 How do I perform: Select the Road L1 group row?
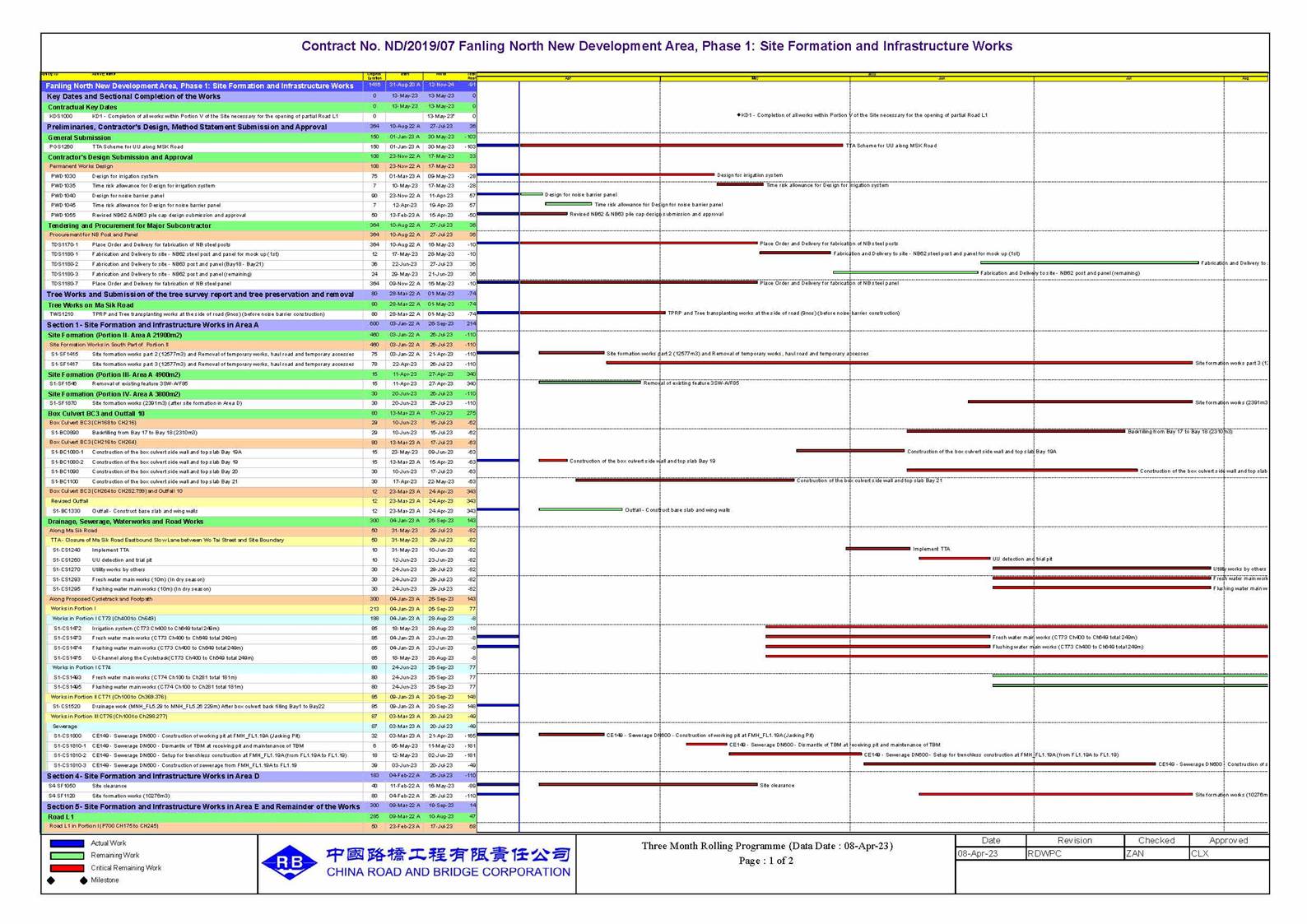[x=259, y=817]
